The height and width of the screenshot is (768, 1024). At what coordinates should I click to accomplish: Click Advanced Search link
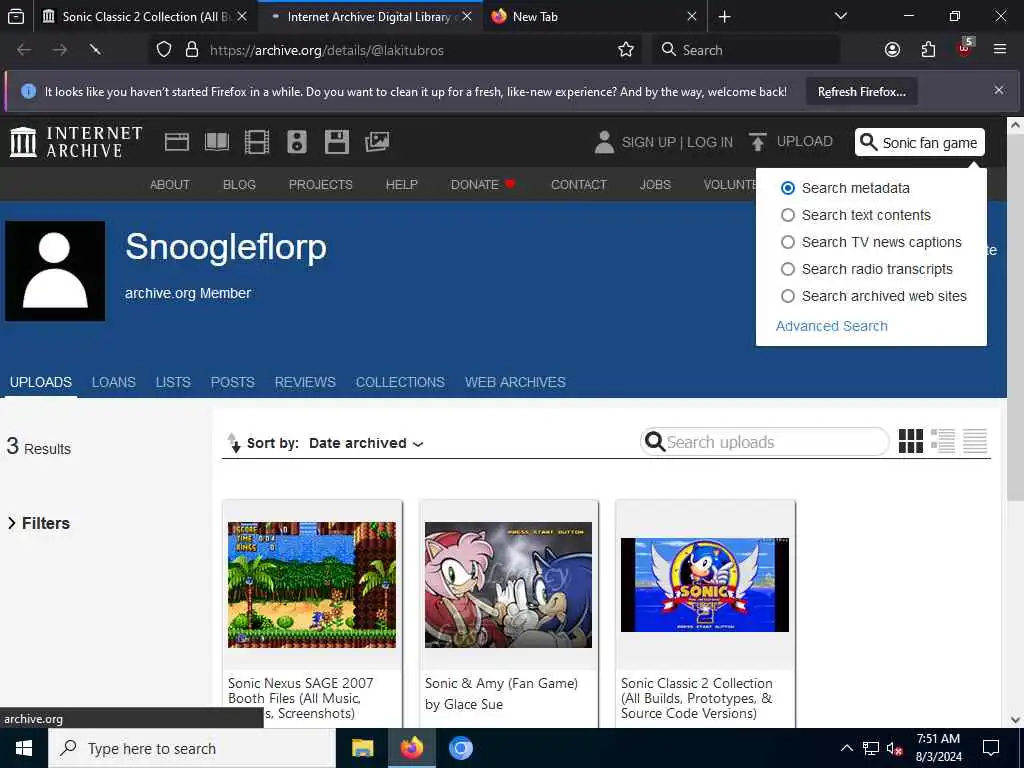(x=831, y=326)
